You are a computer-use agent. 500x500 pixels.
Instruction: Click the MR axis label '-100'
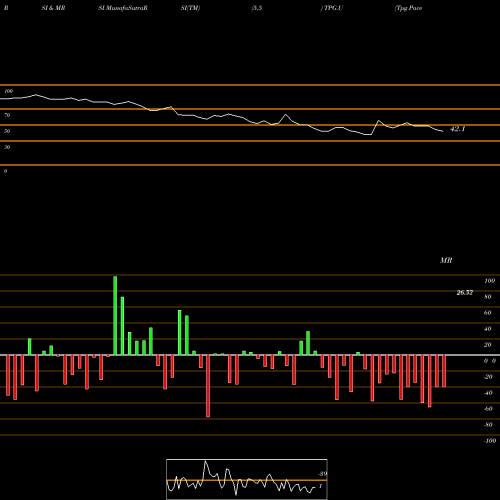[x=490, y=441]
